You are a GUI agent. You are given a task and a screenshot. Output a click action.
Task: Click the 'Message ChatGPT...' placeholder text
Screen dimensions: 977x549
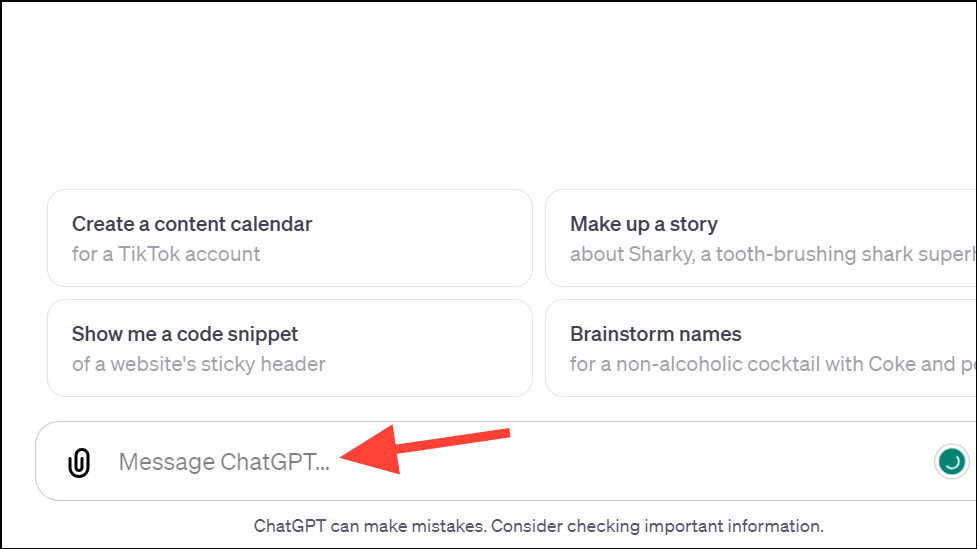(224, 462)
